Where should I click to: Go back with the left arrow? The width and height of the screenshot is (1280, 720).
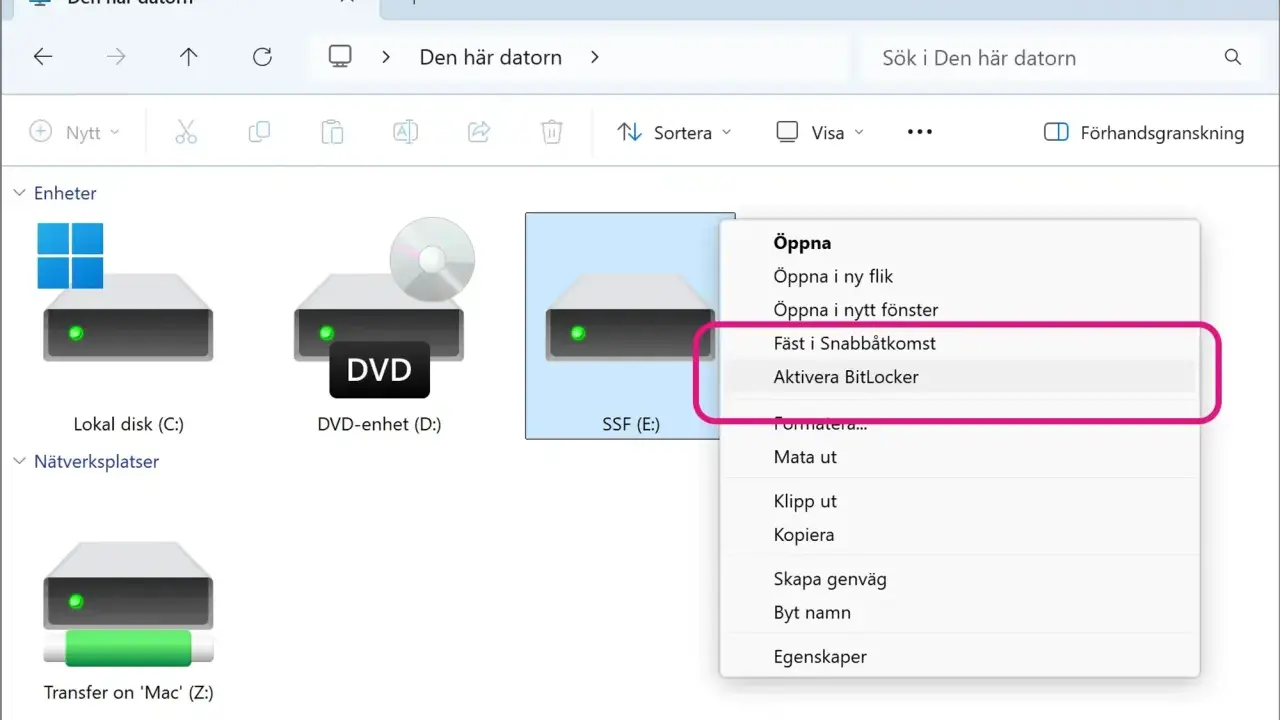coord(43,57)
